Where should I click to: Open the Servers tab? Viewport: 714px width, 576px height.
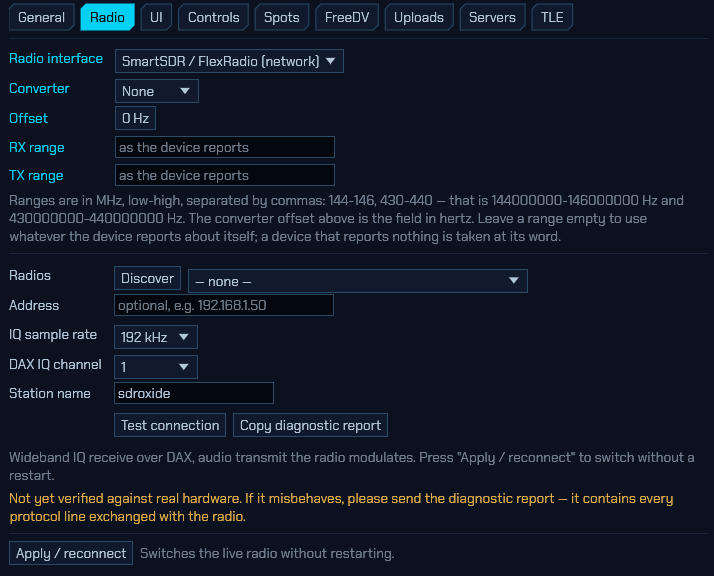coord(492,17)
